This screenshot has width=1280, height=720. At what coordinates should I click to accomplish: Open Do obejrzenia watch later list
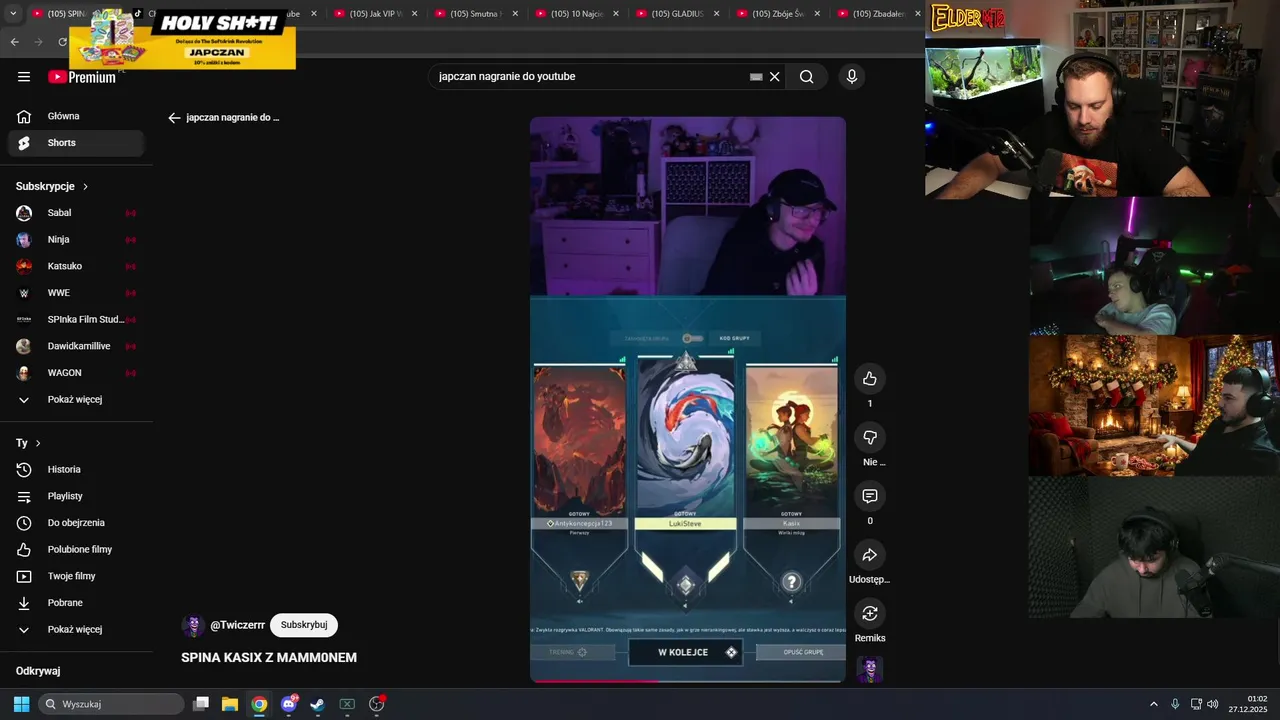(x=76, y=523)
